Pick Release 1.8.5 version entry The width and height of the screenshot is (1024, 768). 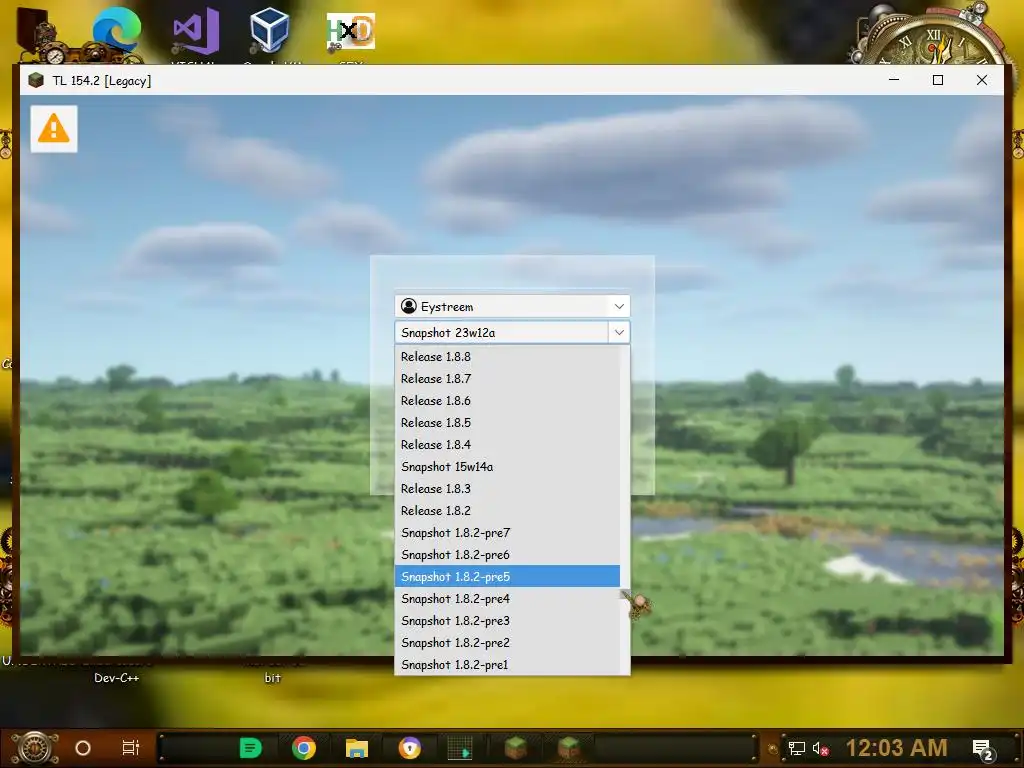[507, 423]
